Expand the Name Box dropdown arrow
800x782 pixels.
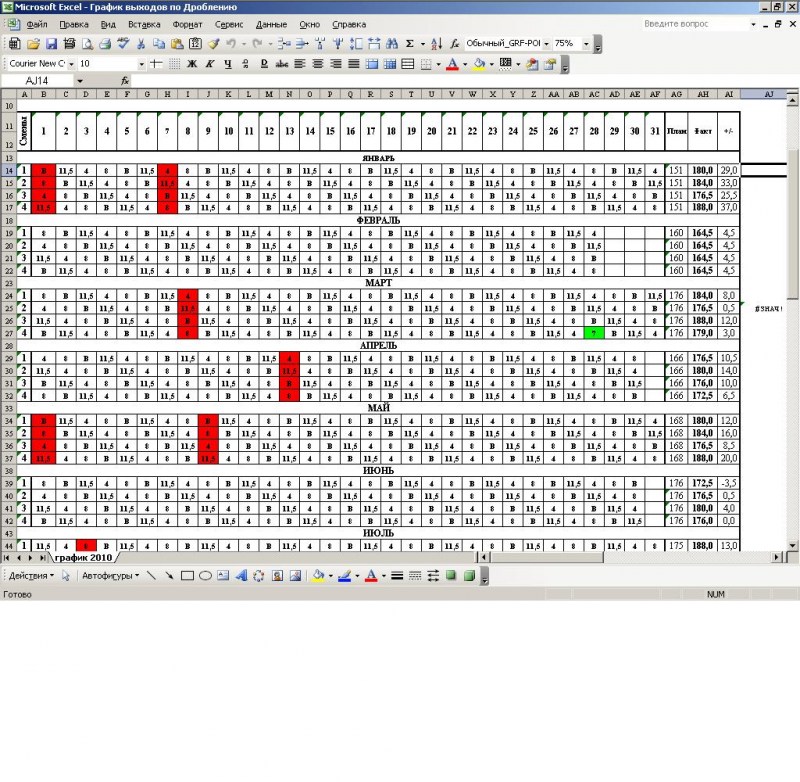tap(80, 81)
